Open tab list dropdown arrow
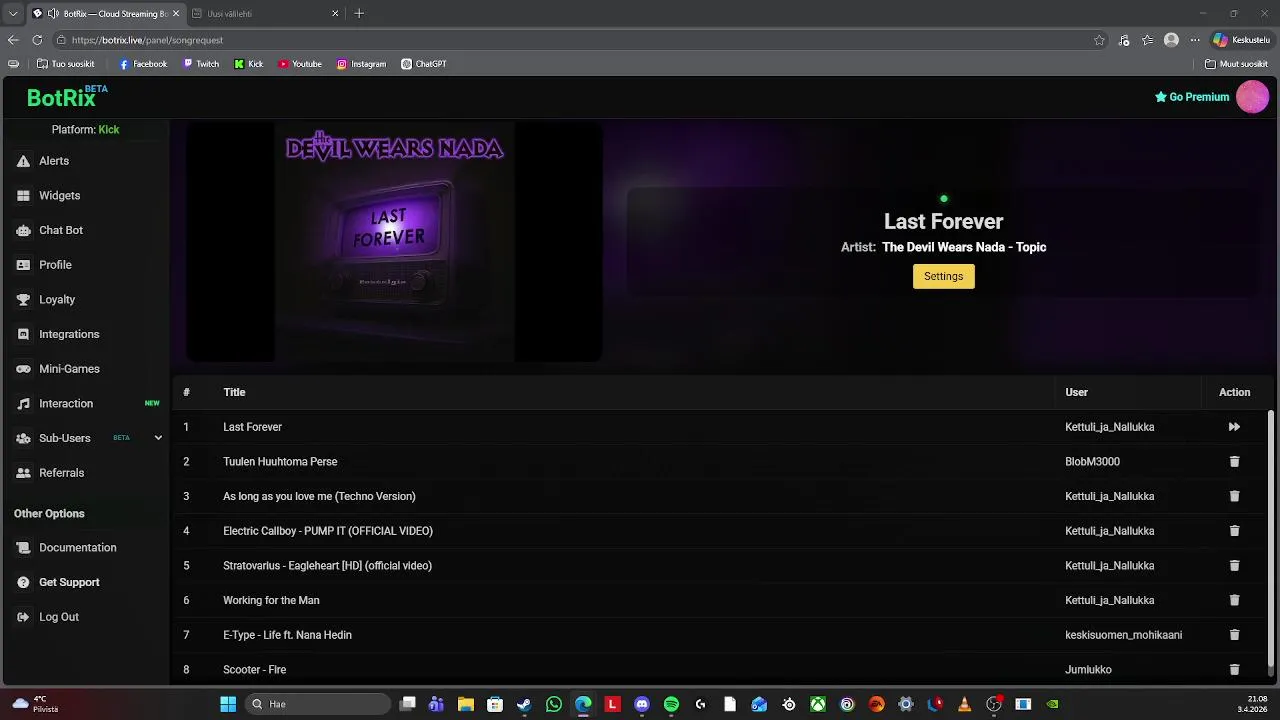Screen dimensions: 1280x720 tap(13, 14)
